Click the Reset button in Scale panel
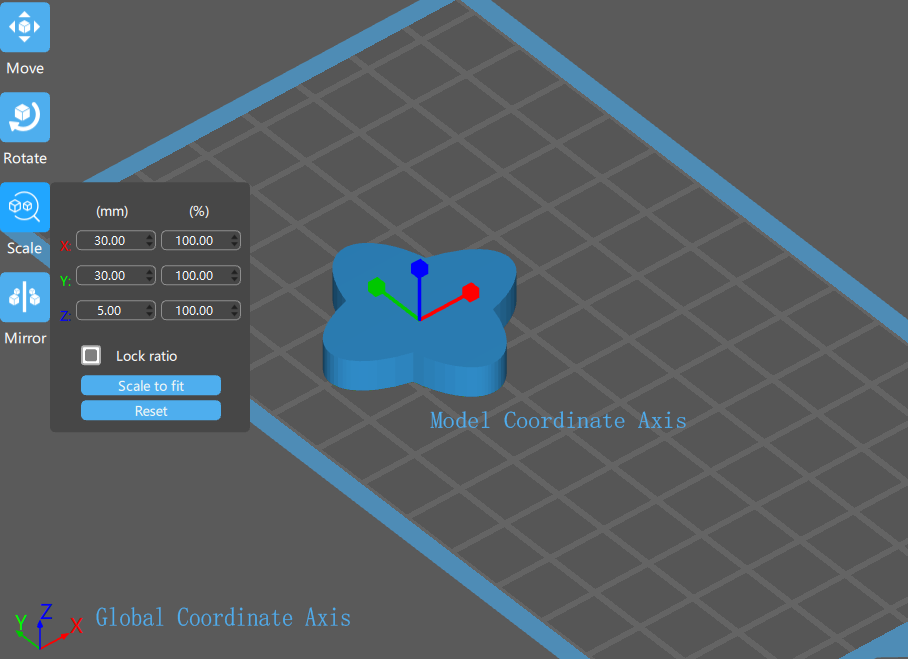908x659 pixels. pyautogui.click(x=150, y=411)
